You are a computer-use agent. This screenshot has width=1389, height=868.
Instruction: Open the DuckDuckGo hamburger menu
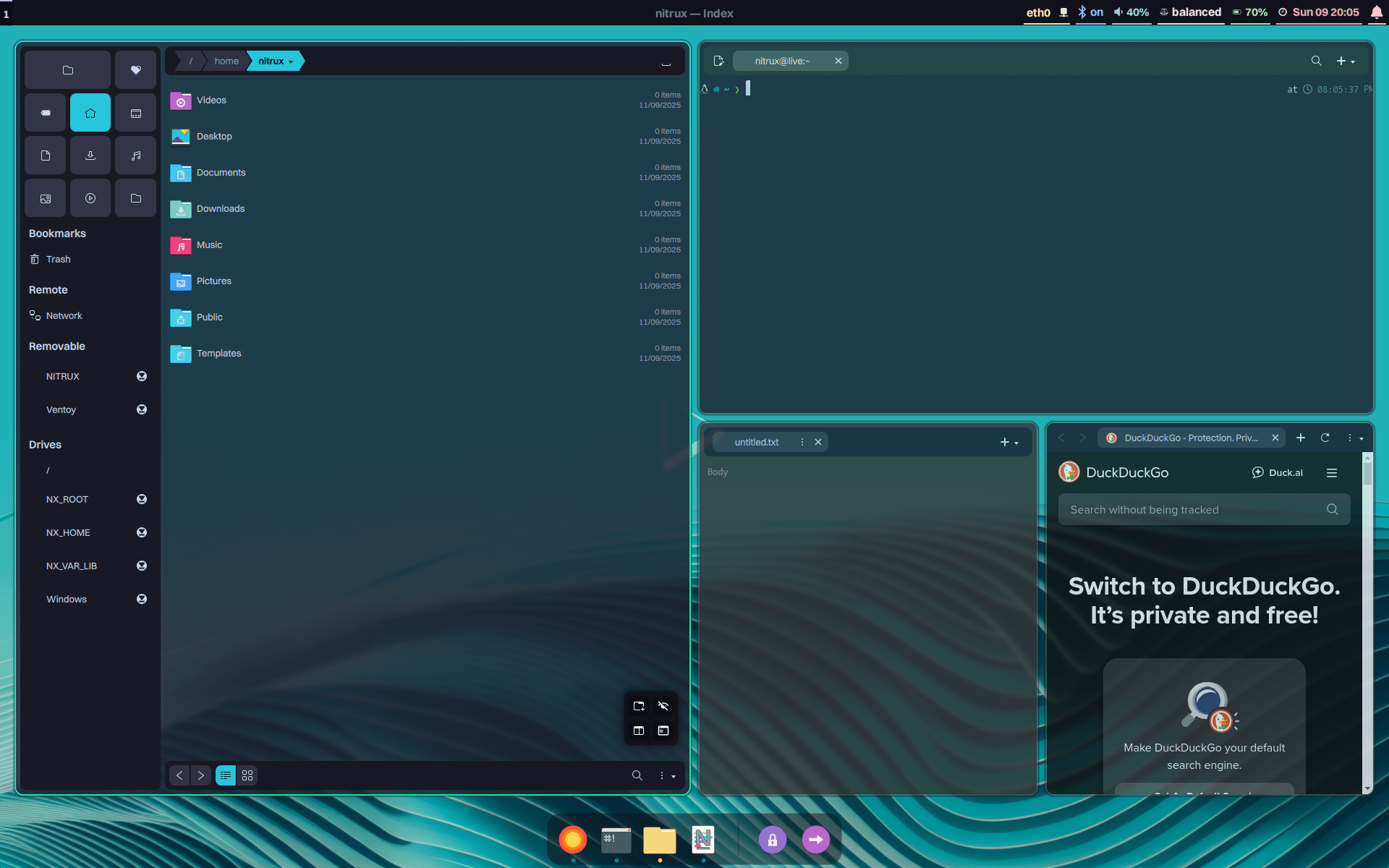click(x=1333, y=472)
